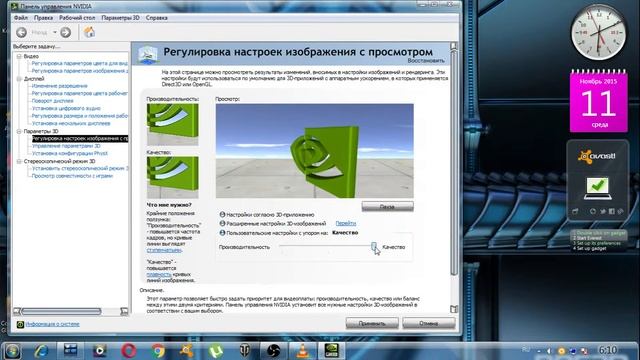Click the Facebook icon in avast gadget

(611, 211)
